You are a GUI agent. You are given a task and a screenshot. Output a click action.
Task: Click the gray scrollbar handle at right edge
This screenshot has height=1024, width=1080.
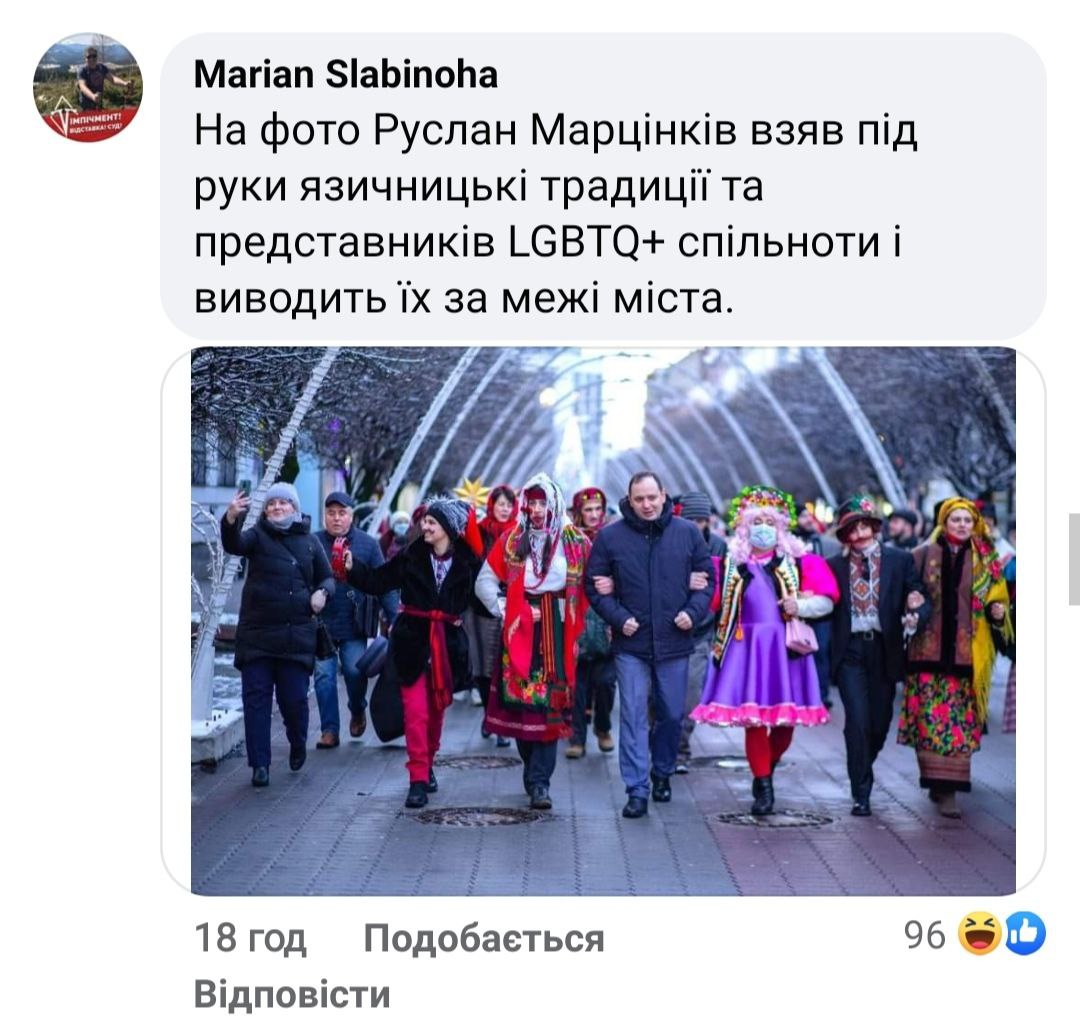1074,558
